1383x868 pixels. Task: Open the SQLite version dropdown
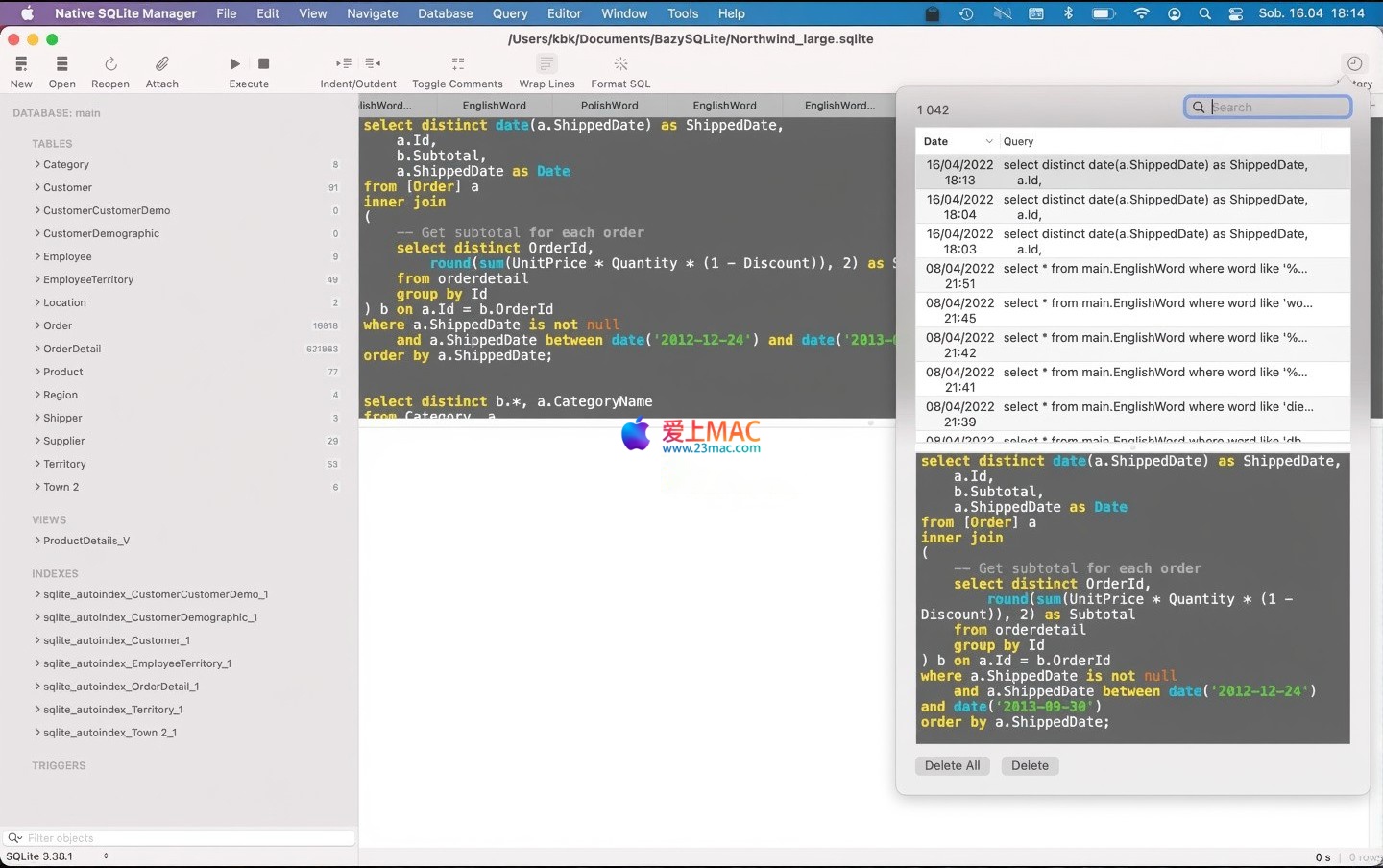pos(58,856)
